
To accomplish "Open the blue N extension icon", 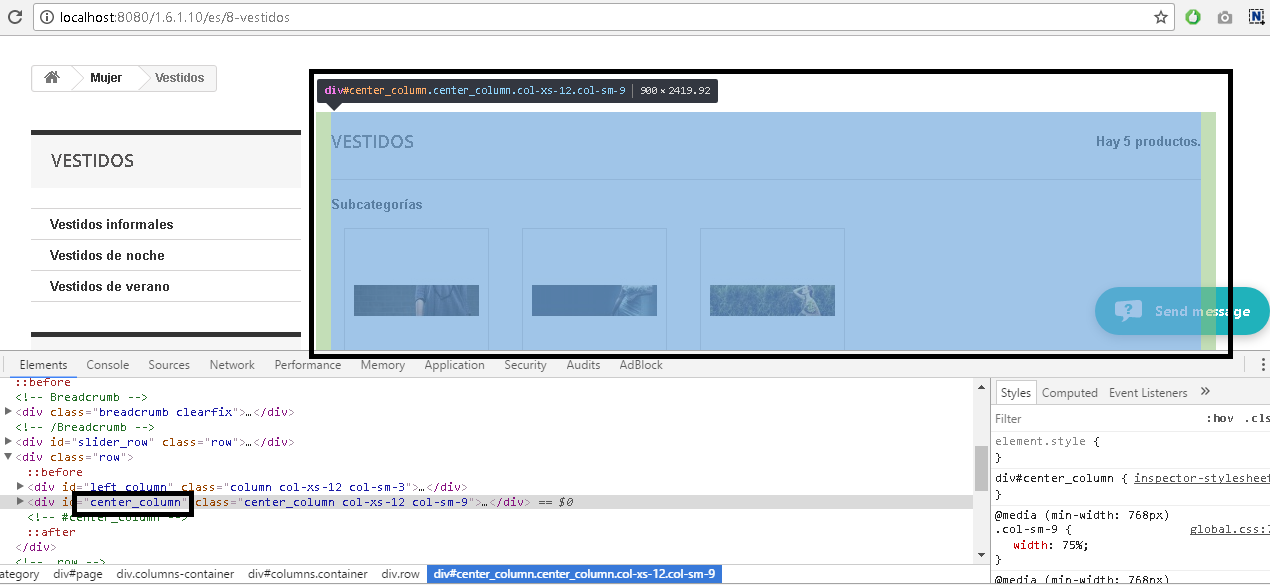I will pyautogui.click(x=1256, y=17).
